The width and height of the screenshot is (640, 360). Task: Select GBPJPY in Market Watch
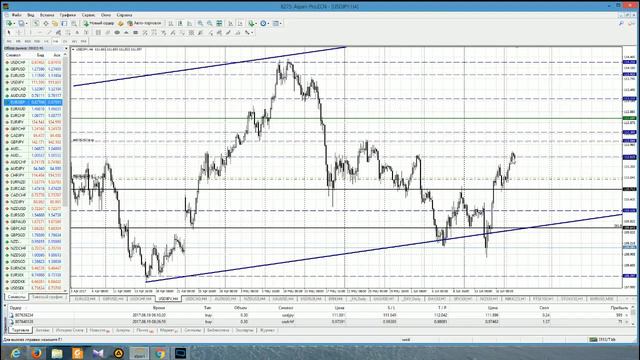33,142
